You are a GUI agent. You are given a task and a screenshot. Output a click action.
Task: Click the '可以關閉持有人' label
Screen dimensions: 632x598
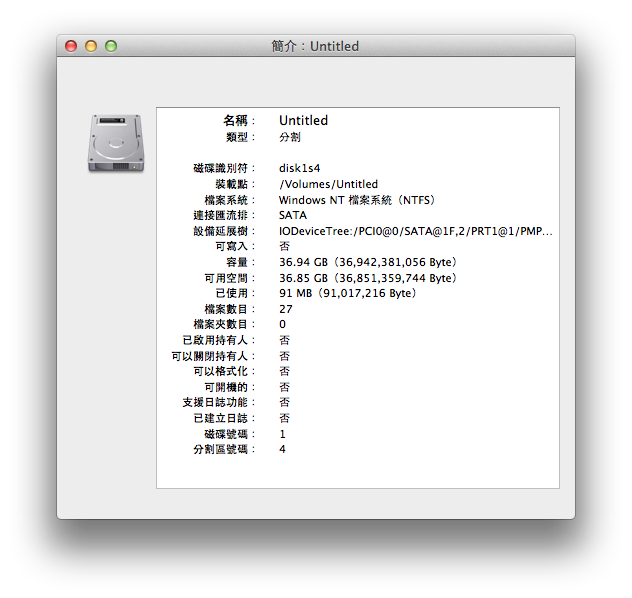(x=214, y=356)
